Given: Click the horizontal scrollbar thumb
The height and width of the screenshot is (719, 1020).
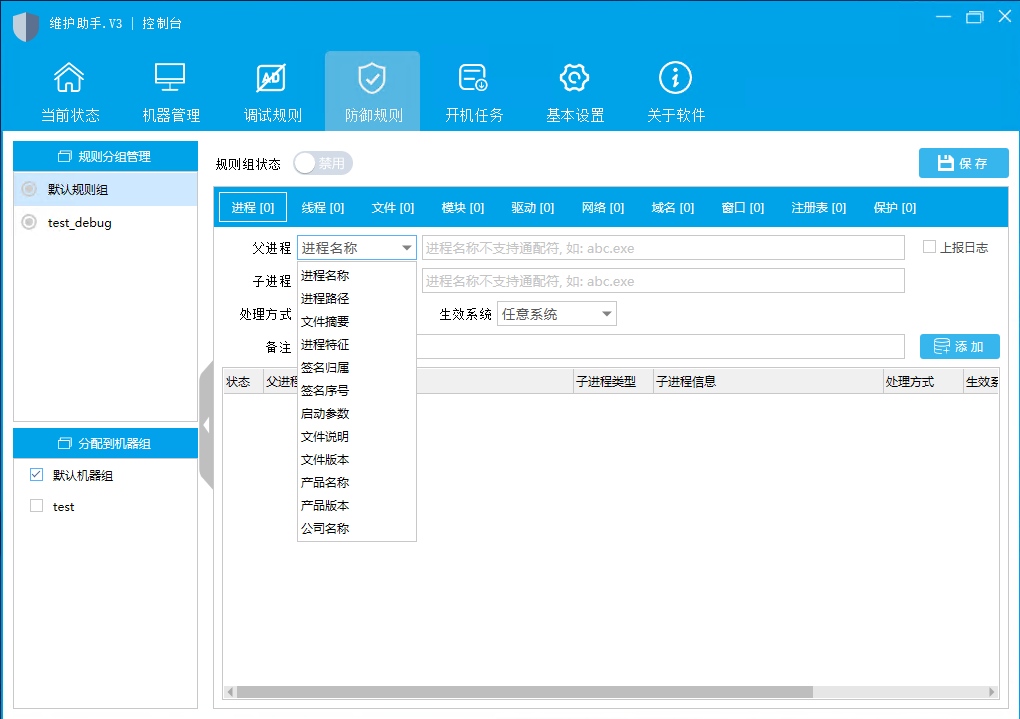Looking at the screenshot, I should click(x=524, y=692).
